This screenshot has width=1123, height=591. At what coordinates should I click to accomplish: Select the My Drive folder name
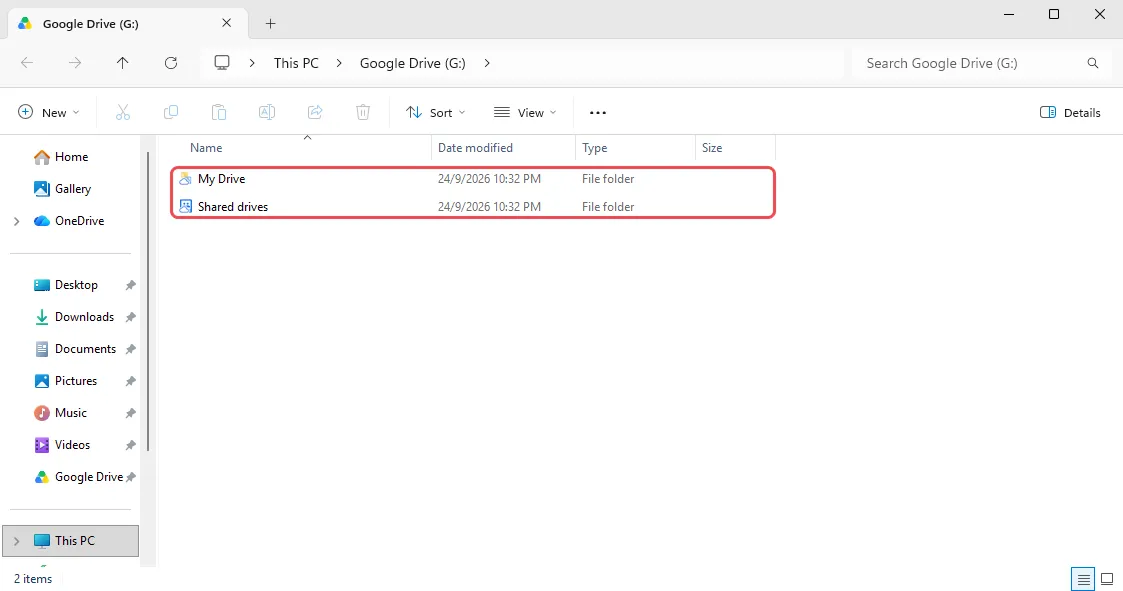click(221, 178)
